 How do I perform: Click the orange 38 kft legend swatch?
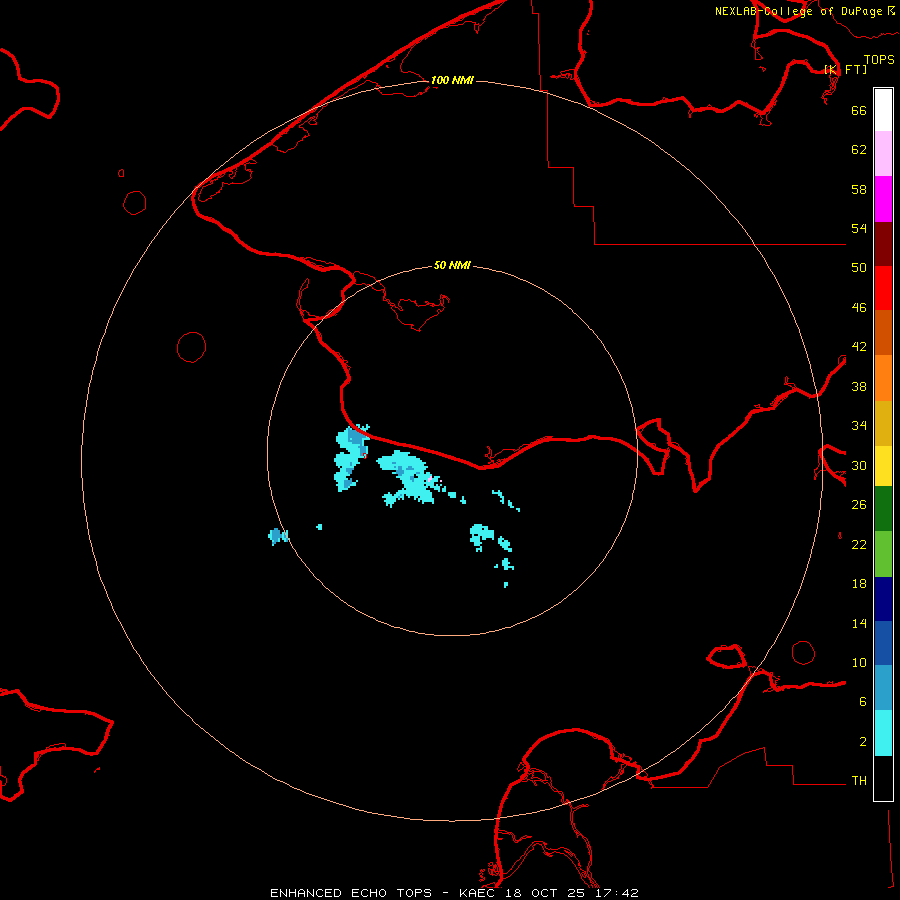tap(883, 378)
